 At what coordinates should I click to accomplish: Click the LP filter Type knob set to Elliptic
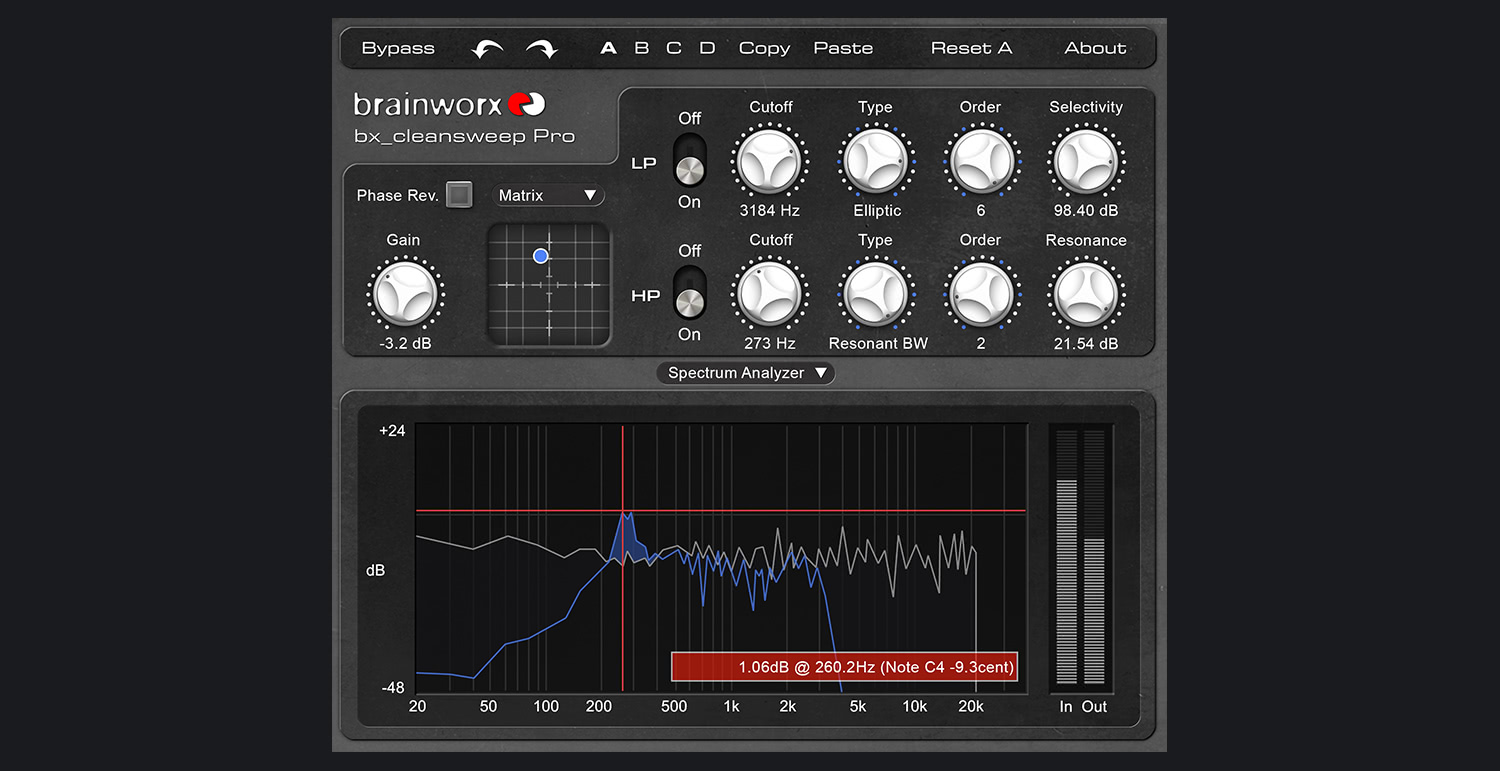(876, 158)
